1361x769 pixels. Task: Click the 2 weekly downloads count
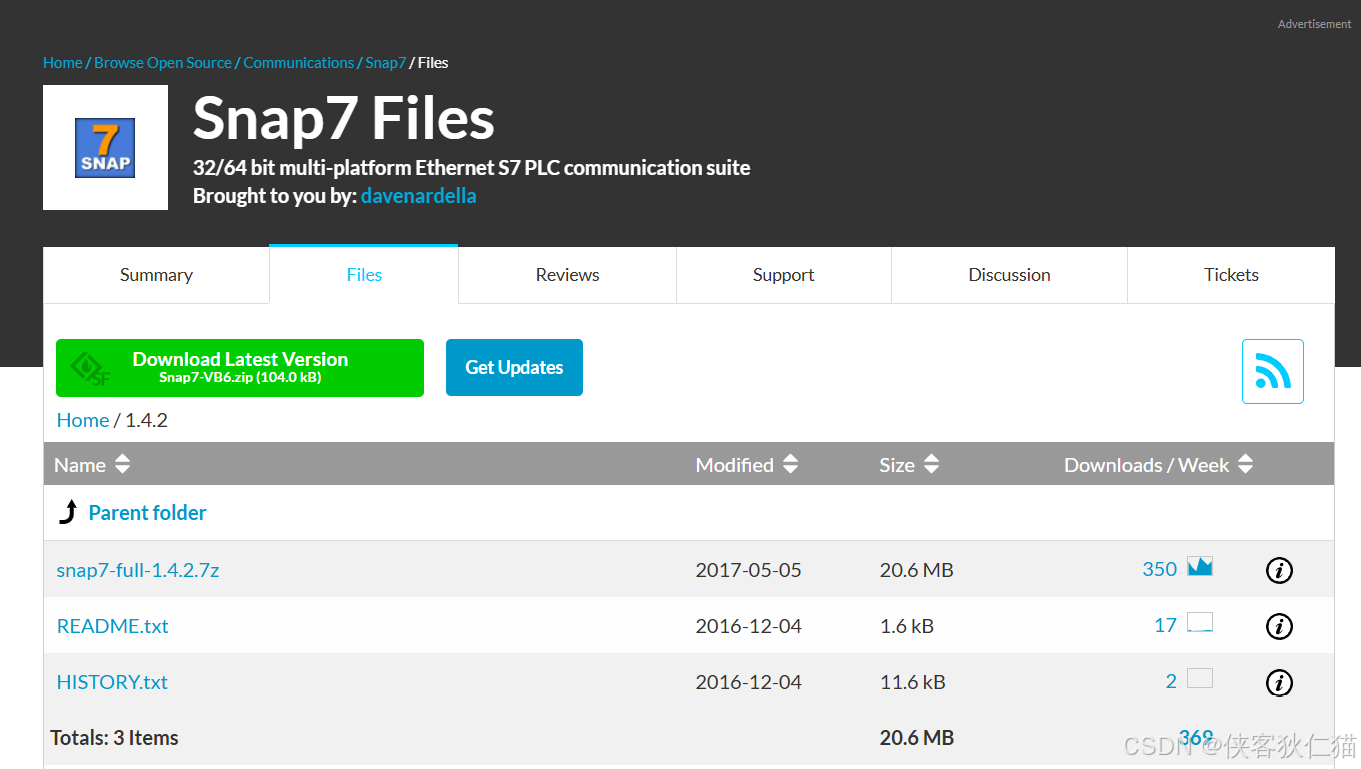pyautogui.click(x=1171, y=681)
